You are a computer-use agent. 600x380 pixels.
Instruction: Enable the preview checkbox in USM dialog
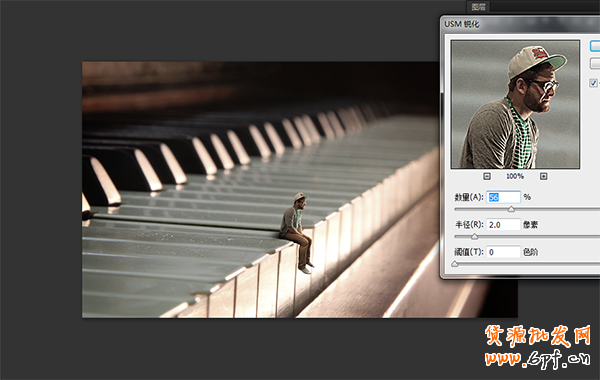(x=593, y=83)
